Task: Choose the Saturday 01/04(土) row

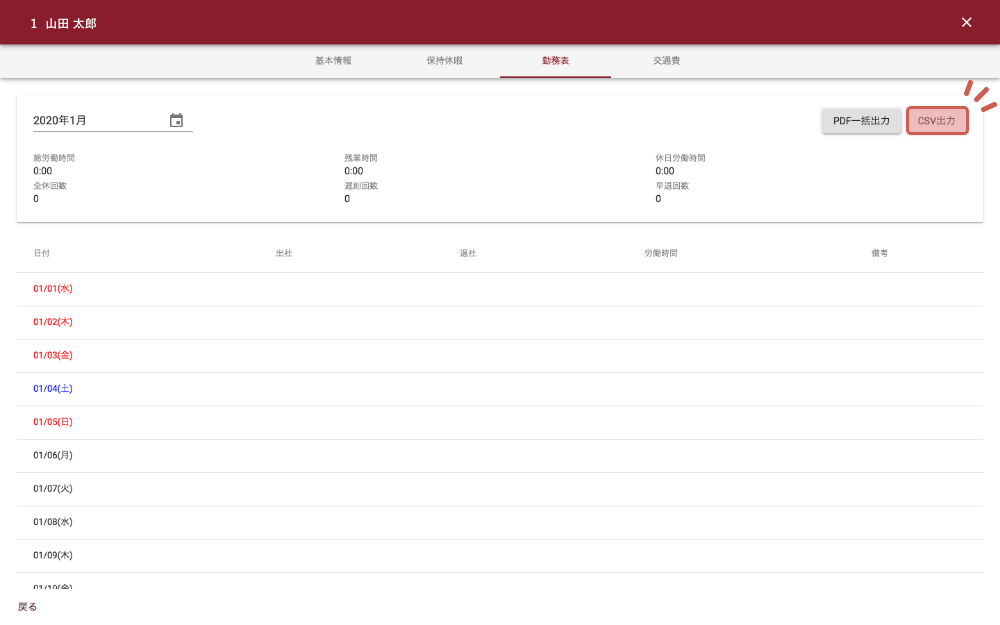Action: tap(53, 389)
